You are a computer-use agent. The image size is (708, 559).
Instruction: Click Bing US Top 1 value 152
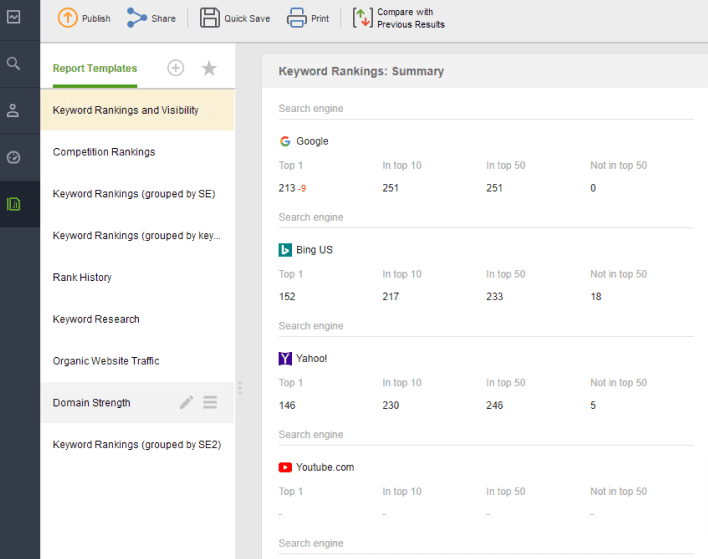coord(287,297)
